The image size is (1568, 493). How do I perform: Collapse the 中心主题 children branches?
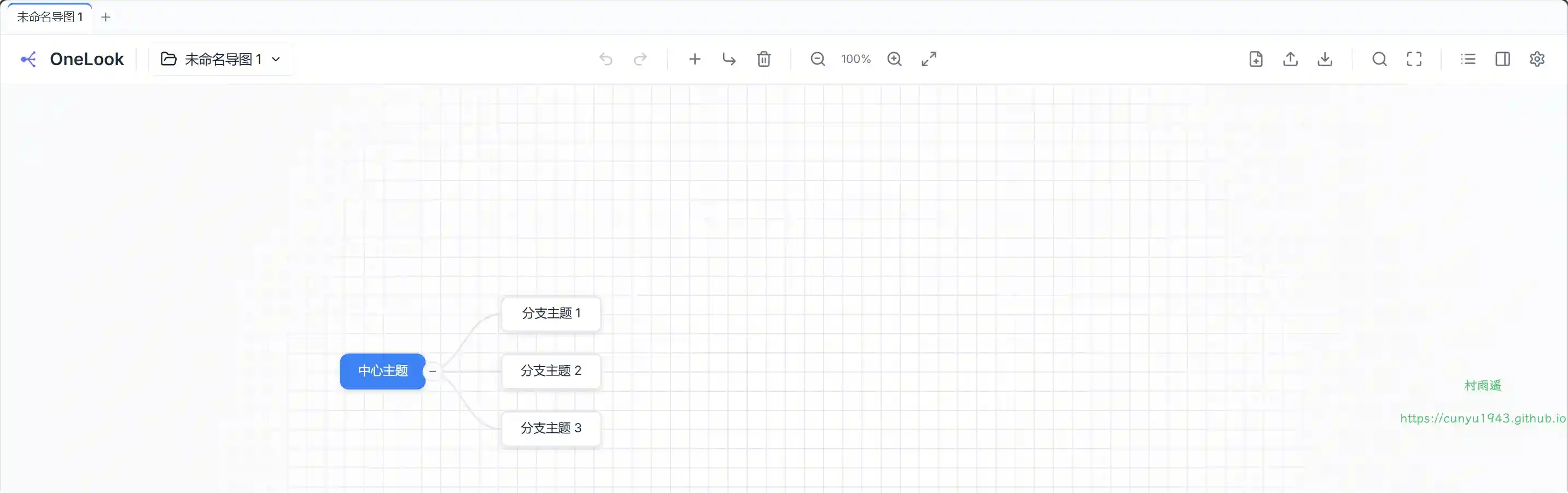(x=433, y=372)
